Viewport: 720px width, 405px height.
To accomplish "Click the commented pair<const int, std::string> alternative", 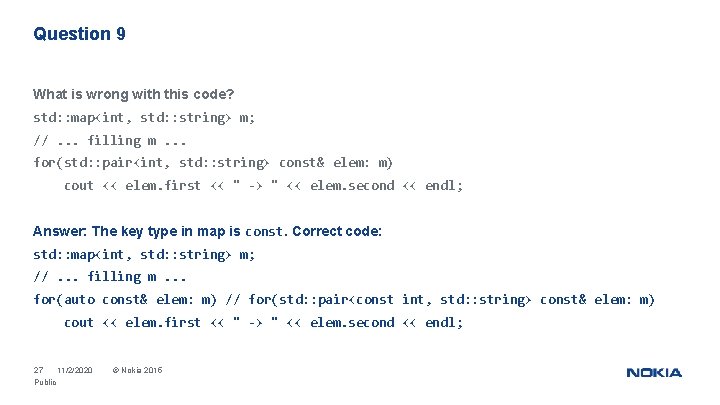I will click(440, 300).
